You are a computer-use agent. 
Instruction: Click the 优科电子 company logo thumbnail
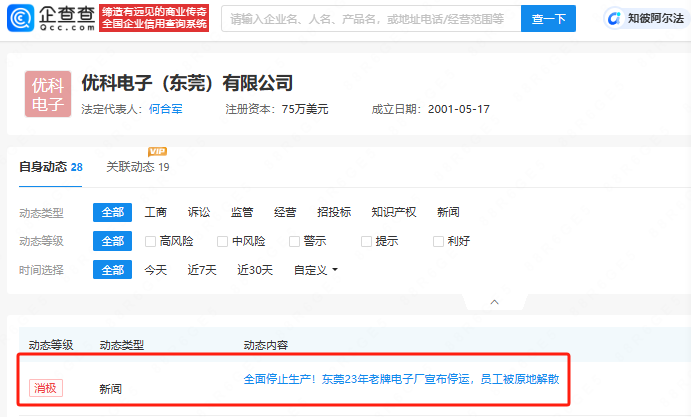point(48,94)
